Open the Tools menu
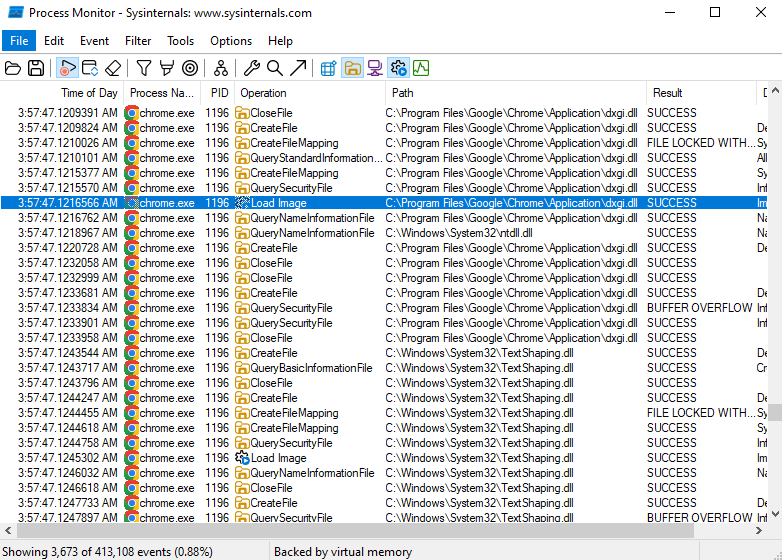Image resolution: width=782 pixels, height=560 pixels. [181, 41]
